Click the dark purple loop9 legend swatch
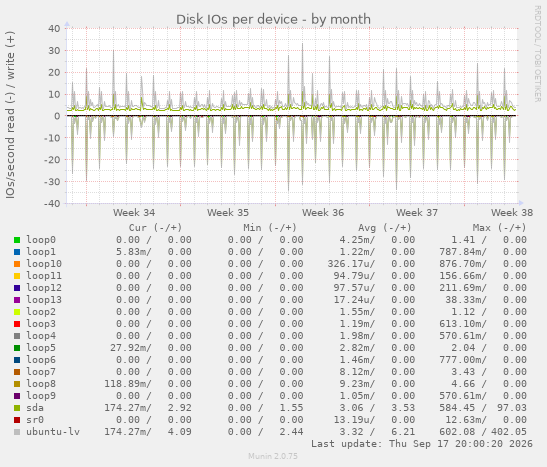Screen dimensions: 547x467 point(17,396)
